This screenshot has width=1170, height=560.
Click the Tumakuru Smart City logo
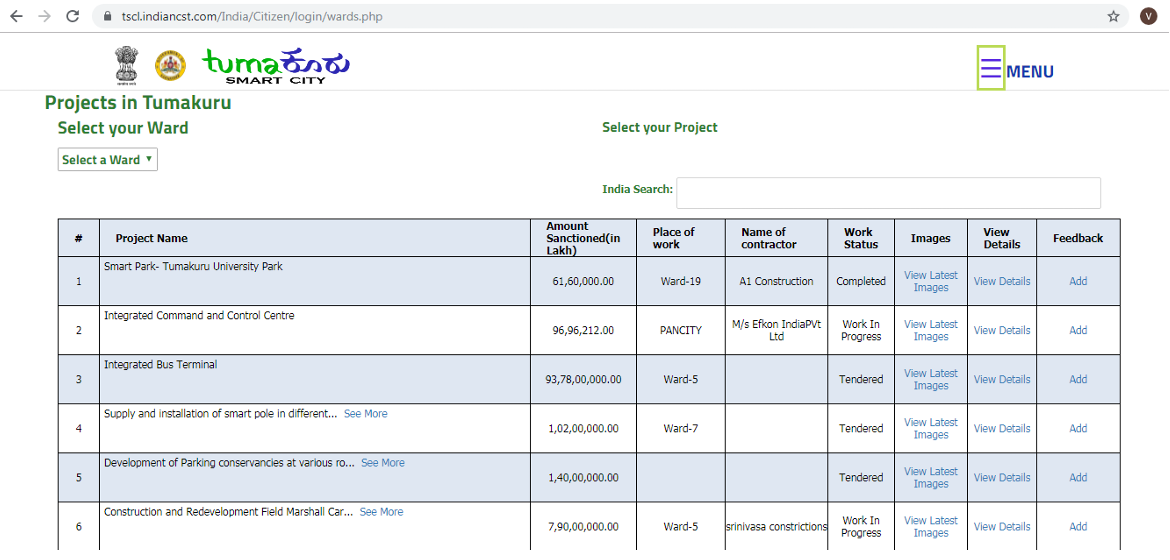276,66
